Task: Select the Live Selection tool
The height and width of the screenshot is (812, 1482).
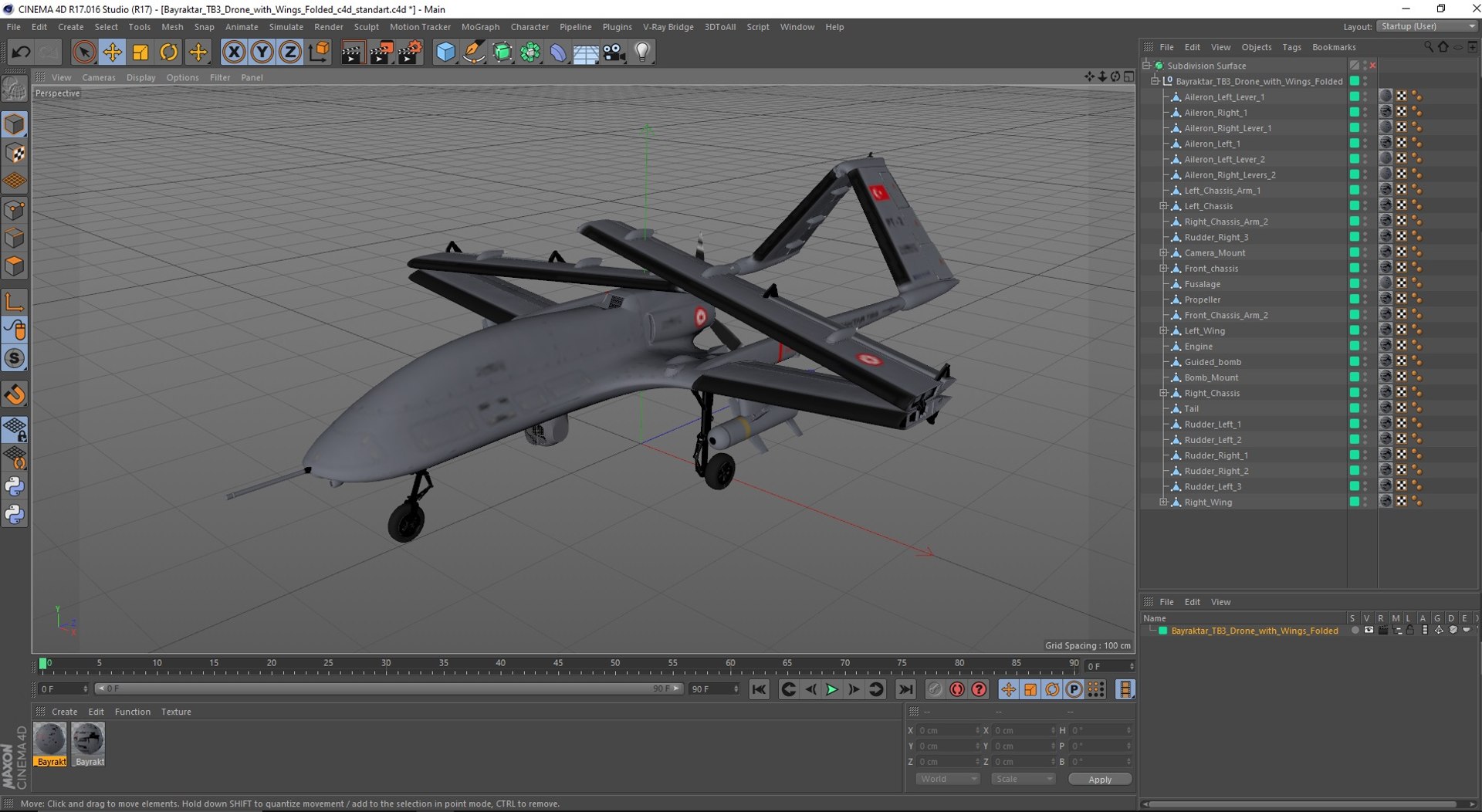Action: (x=84, y=52)
